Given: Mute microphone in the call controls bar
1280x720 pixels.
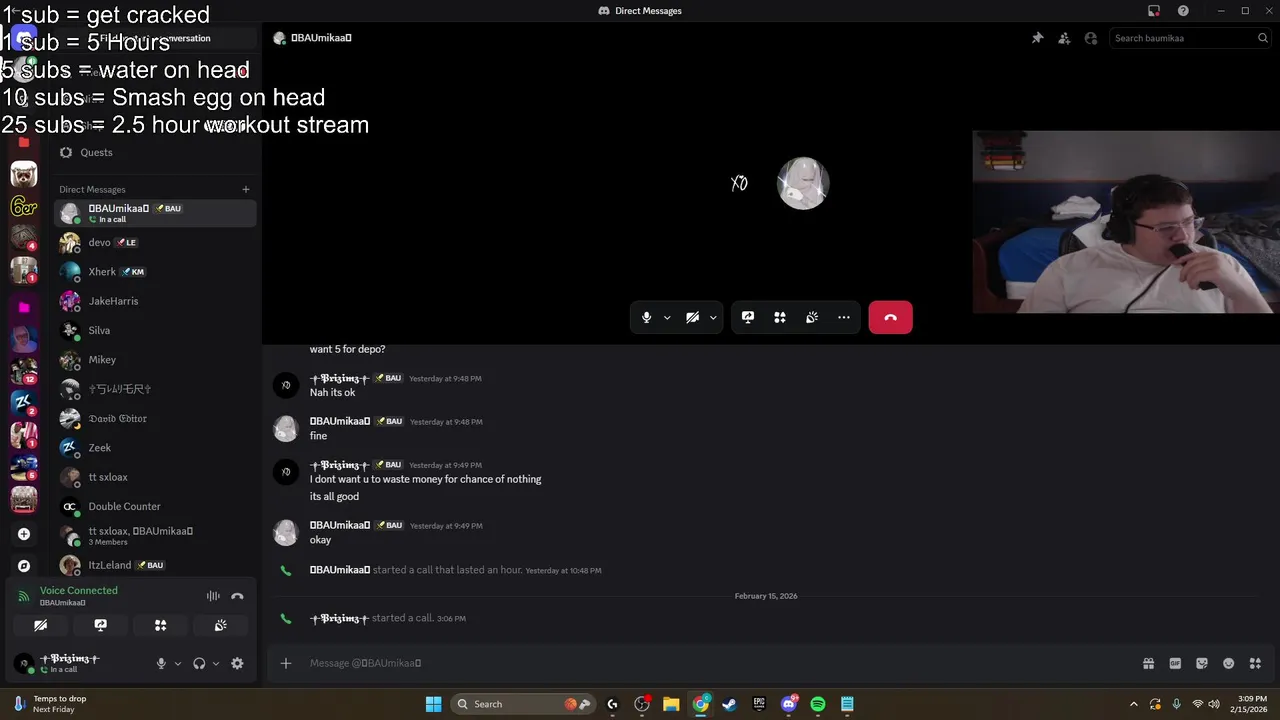Looking at the screenshot, I should pyautogui.click(x=647, y=317).
